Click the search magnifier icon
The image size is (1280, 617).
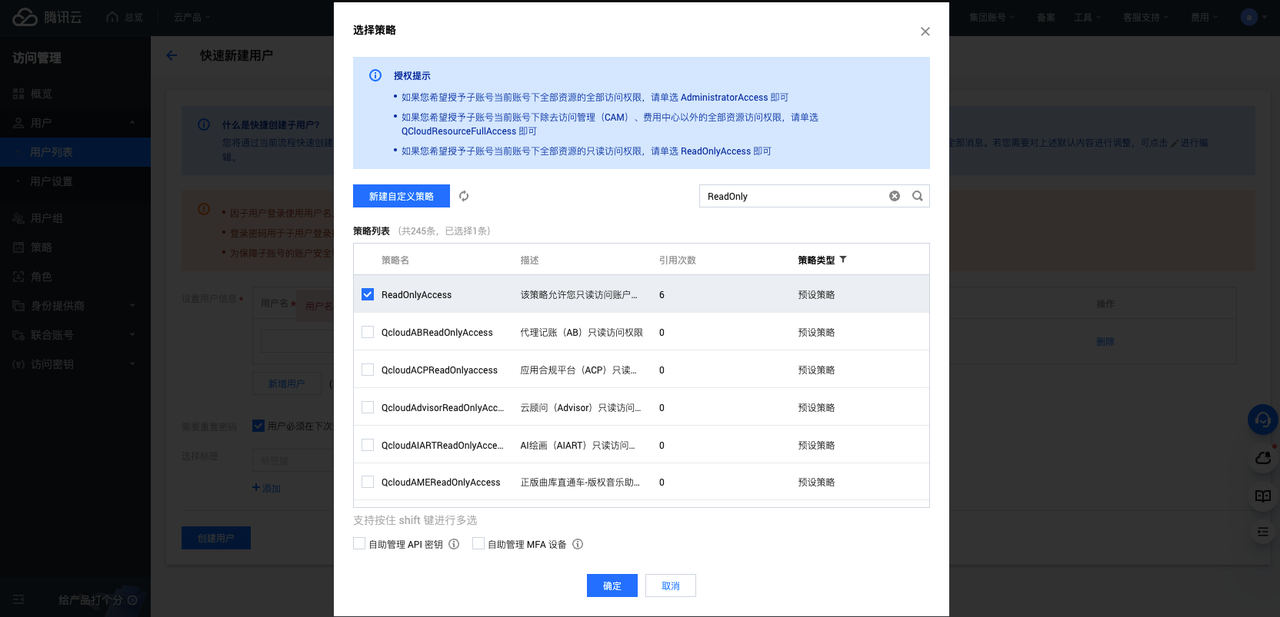point(918,196)
